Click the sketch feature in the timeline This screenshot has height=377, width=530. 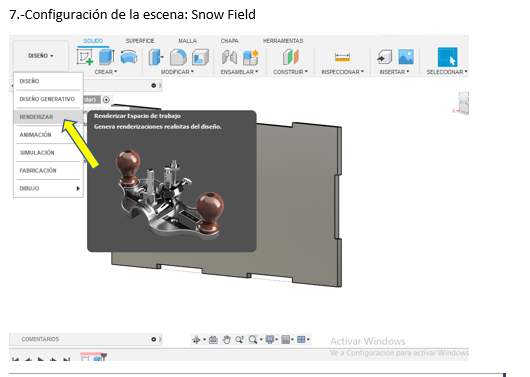(85, 358)
